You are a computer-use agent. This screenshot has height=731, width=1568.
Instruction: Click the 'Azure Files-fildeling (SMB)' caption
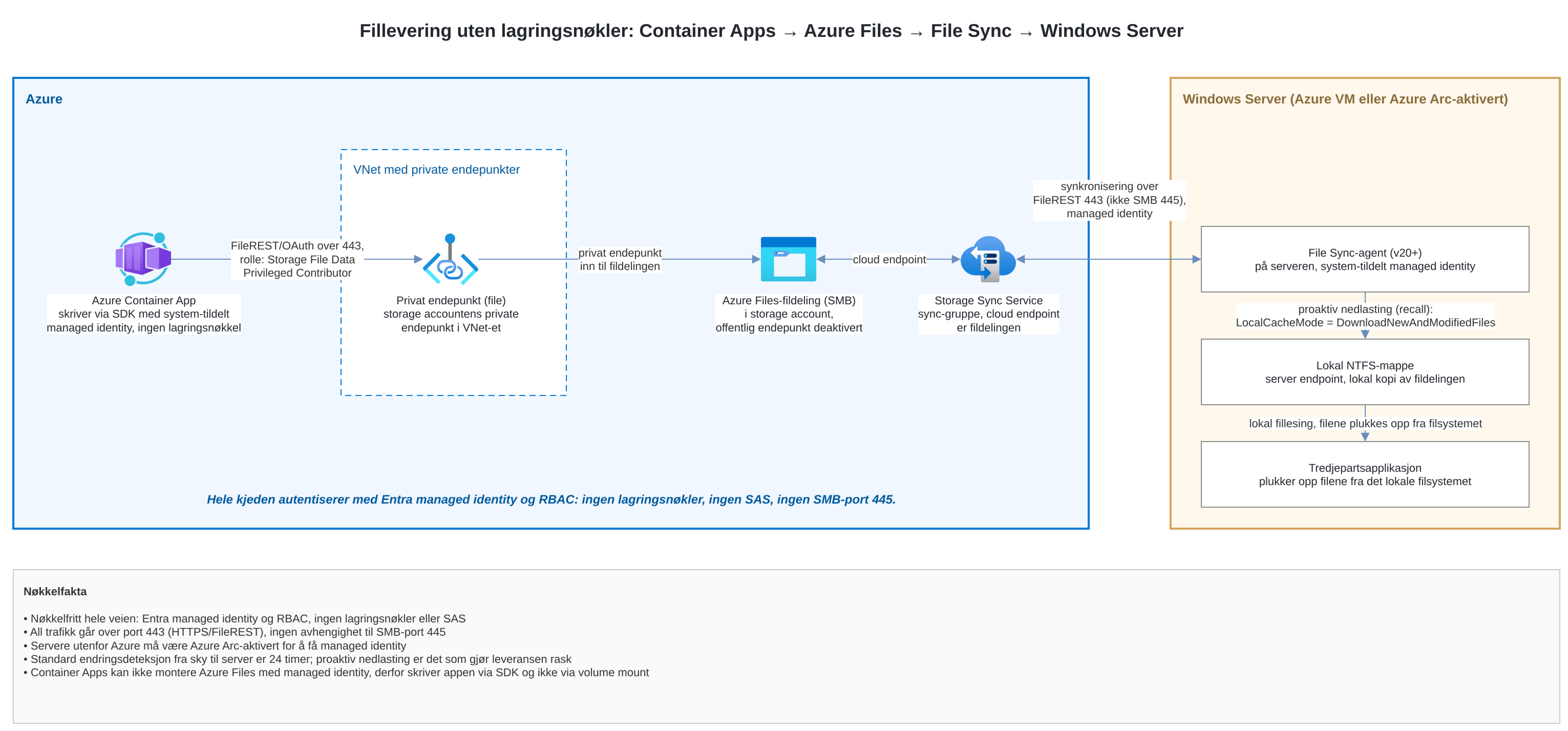(x=788, y=314)
